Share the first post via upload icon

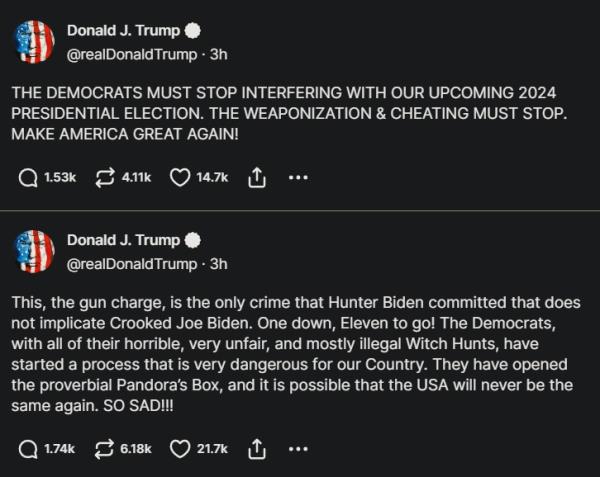coord(256,178)
